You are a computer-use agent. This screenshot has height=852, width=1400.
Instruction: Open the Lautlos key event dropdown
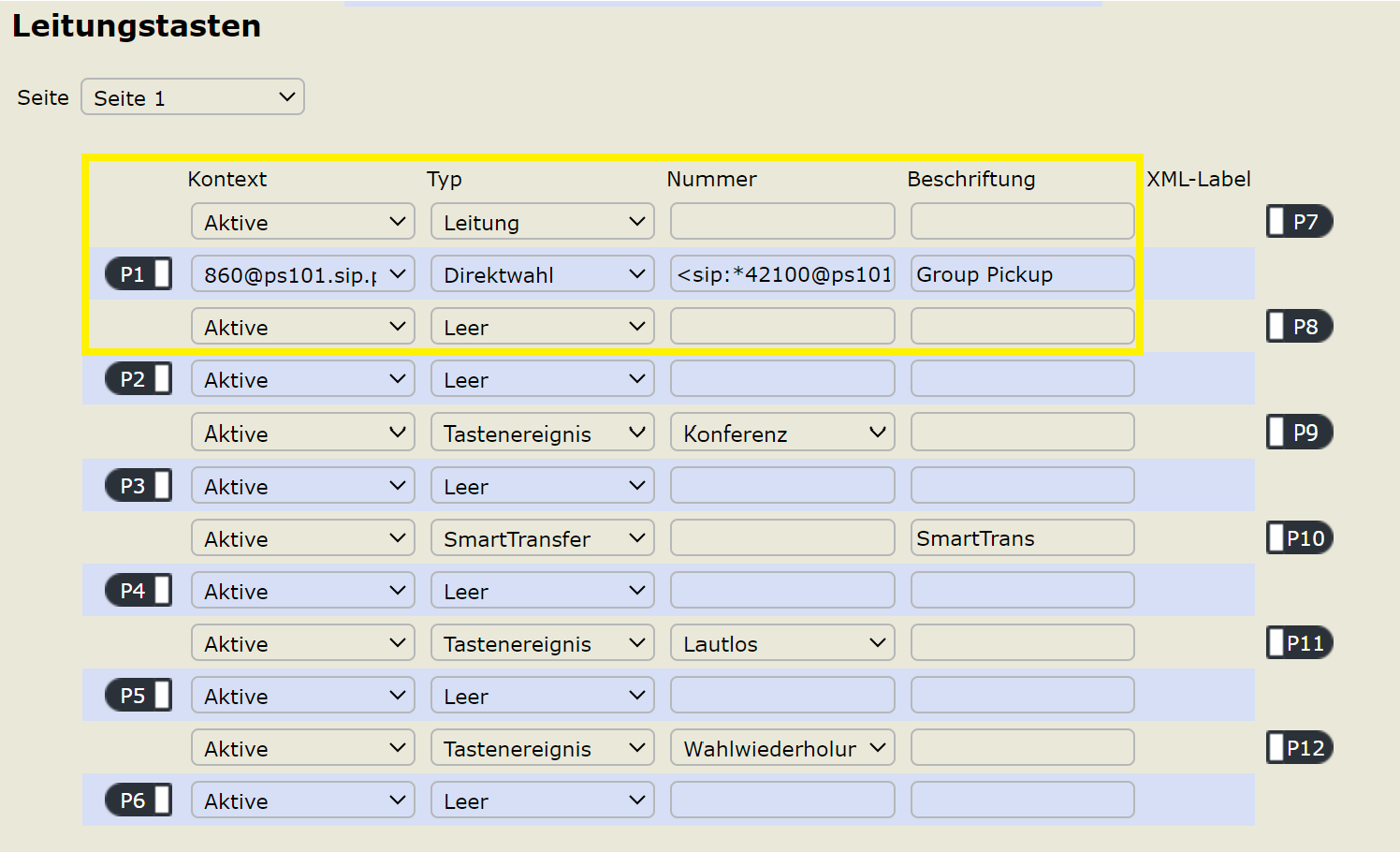(782, 643)
